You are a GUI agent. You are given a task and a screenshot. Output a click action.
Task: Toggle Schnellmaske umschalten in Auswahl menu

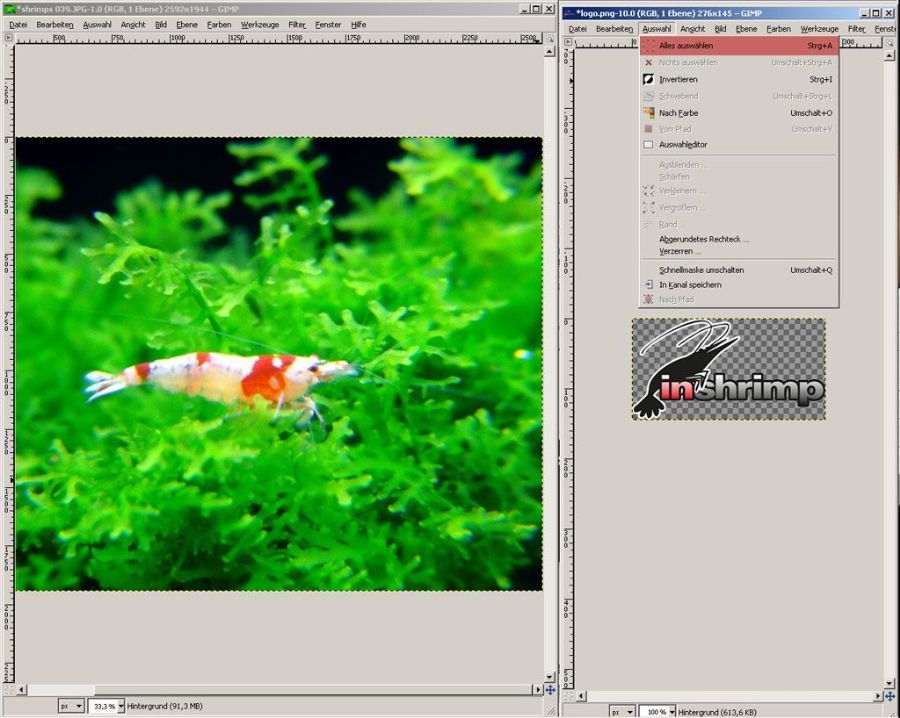[x=701, y=270]
